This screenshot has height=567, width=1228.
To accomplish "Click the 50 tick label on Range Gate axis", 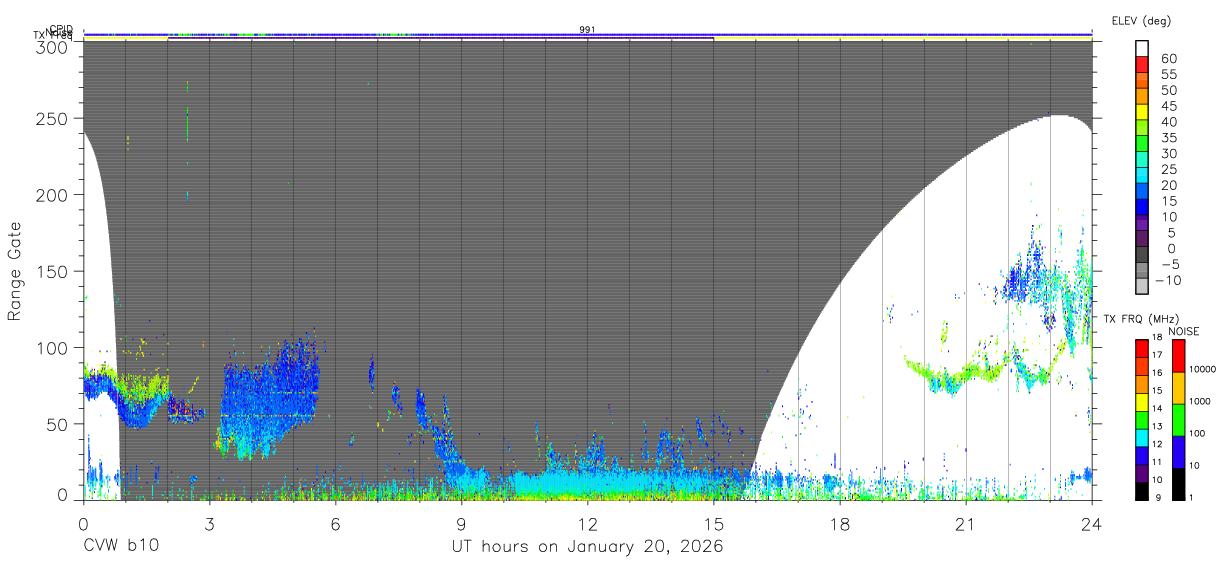I will [x=56, y=423].
